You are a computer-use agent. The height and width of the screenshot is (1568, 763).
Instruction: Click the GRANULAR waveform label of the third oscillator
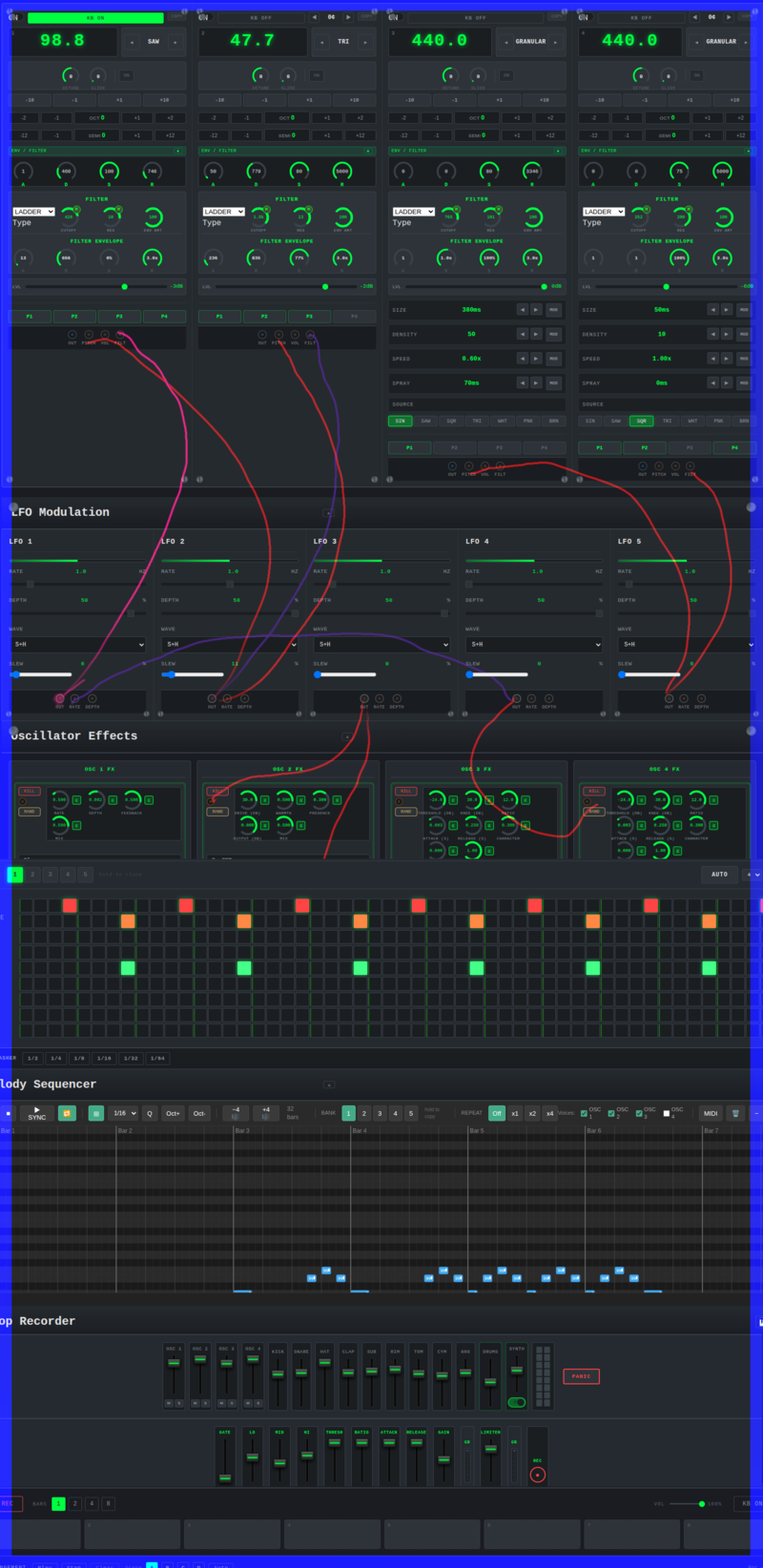531,42
